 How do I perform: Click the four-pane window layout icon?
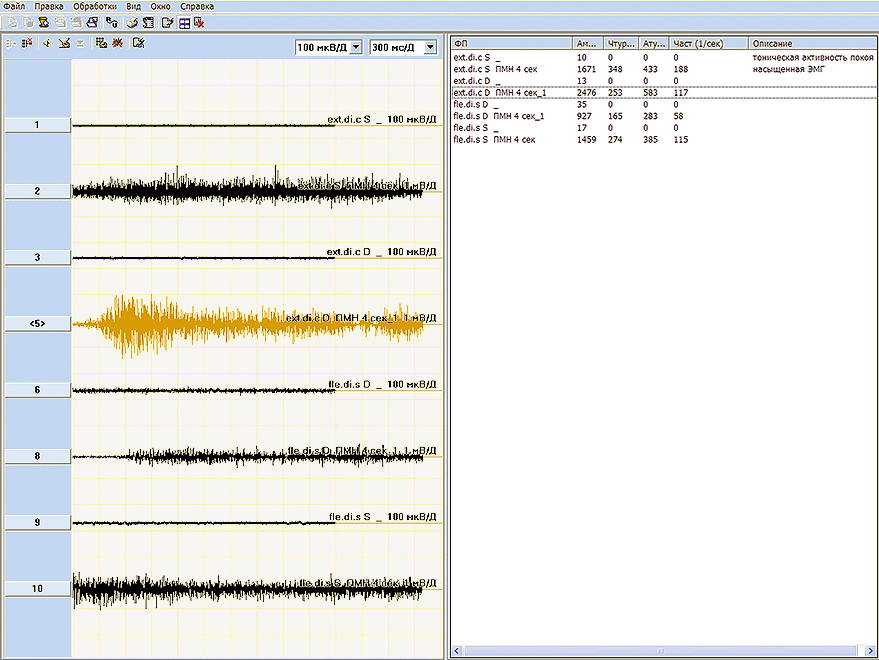[184, 23]
